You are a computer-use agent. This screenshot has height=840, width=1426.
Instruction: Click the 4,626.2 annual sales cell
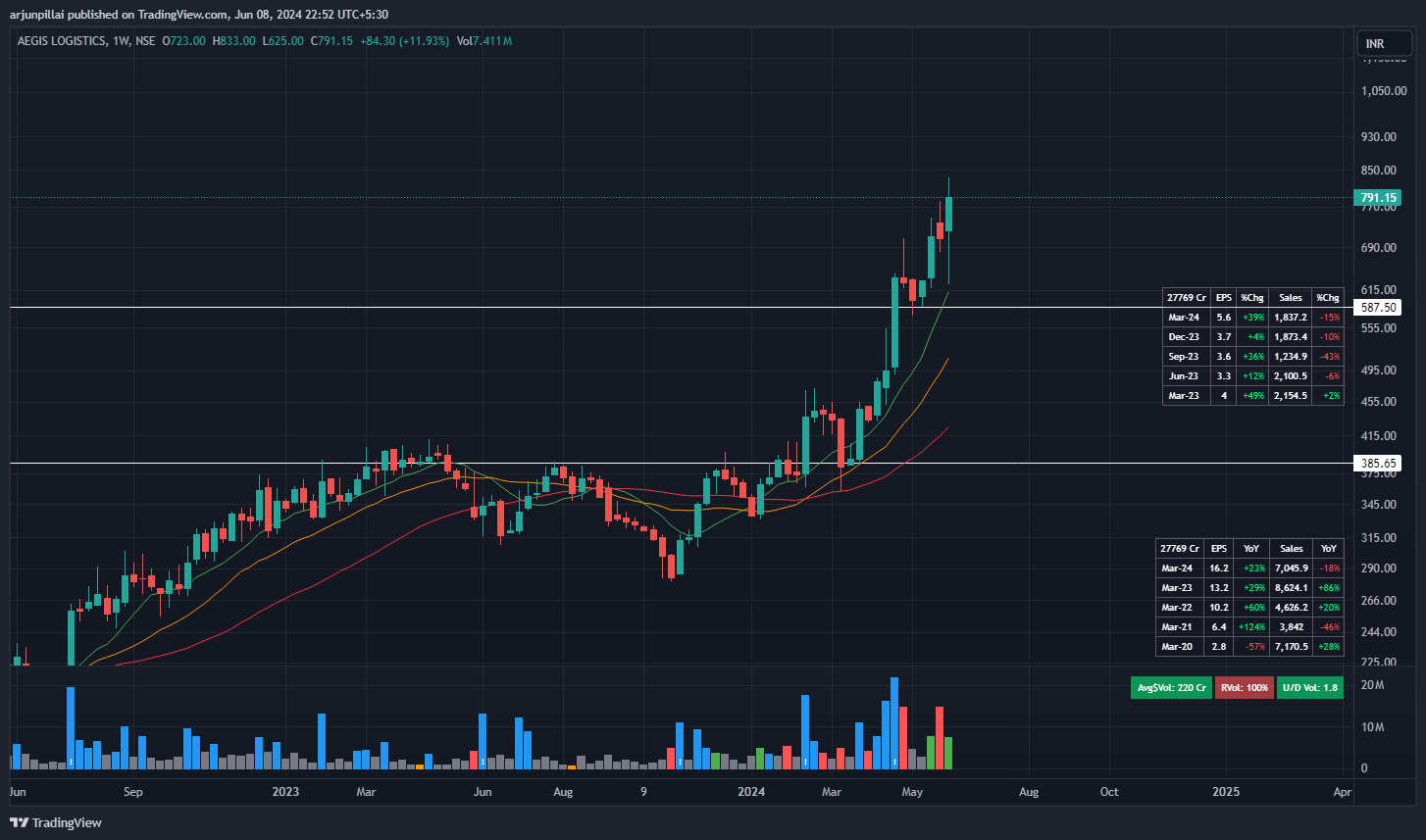(x=1291, y=608)
